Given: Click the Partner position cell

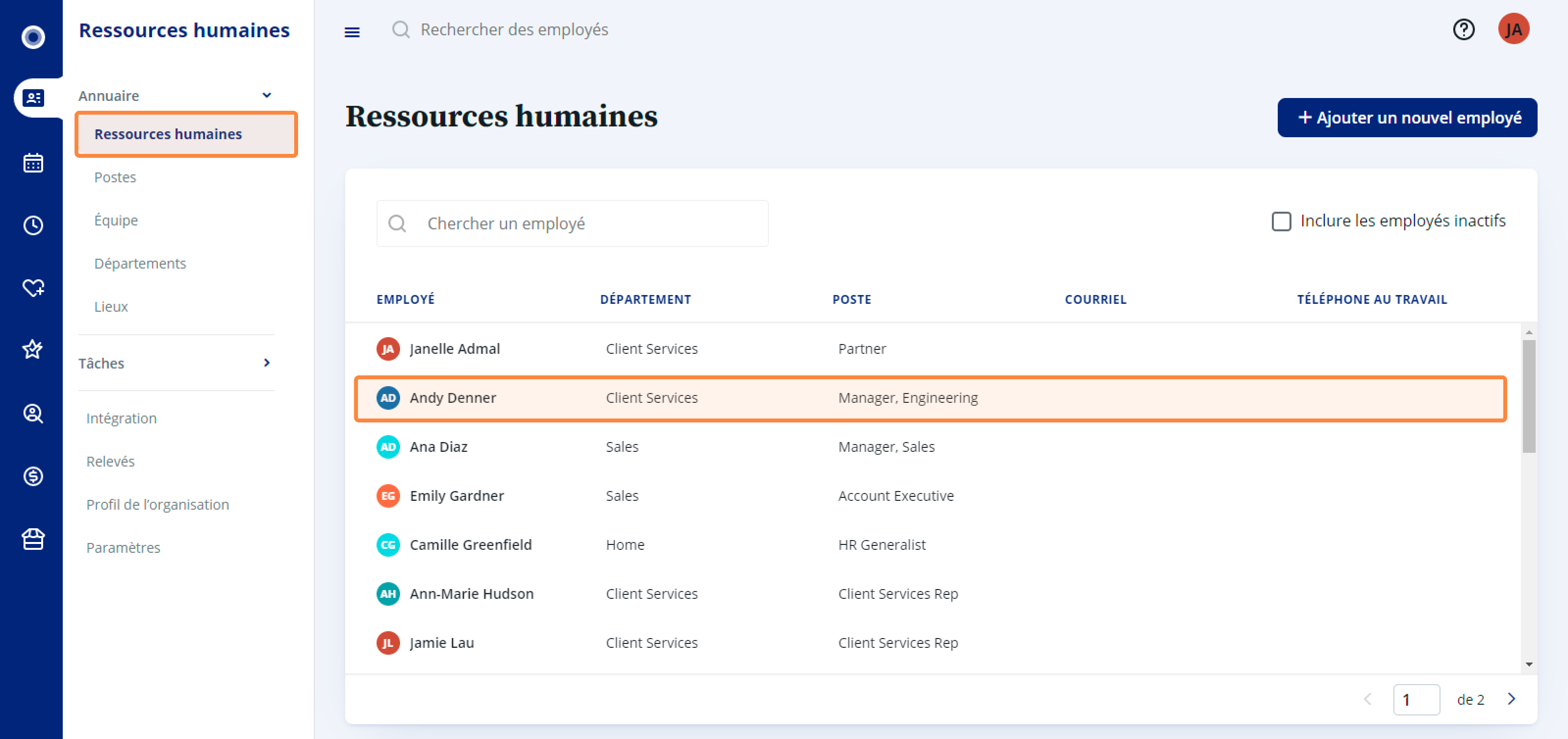Looking at the screenshot, I should tap(861, 348).
